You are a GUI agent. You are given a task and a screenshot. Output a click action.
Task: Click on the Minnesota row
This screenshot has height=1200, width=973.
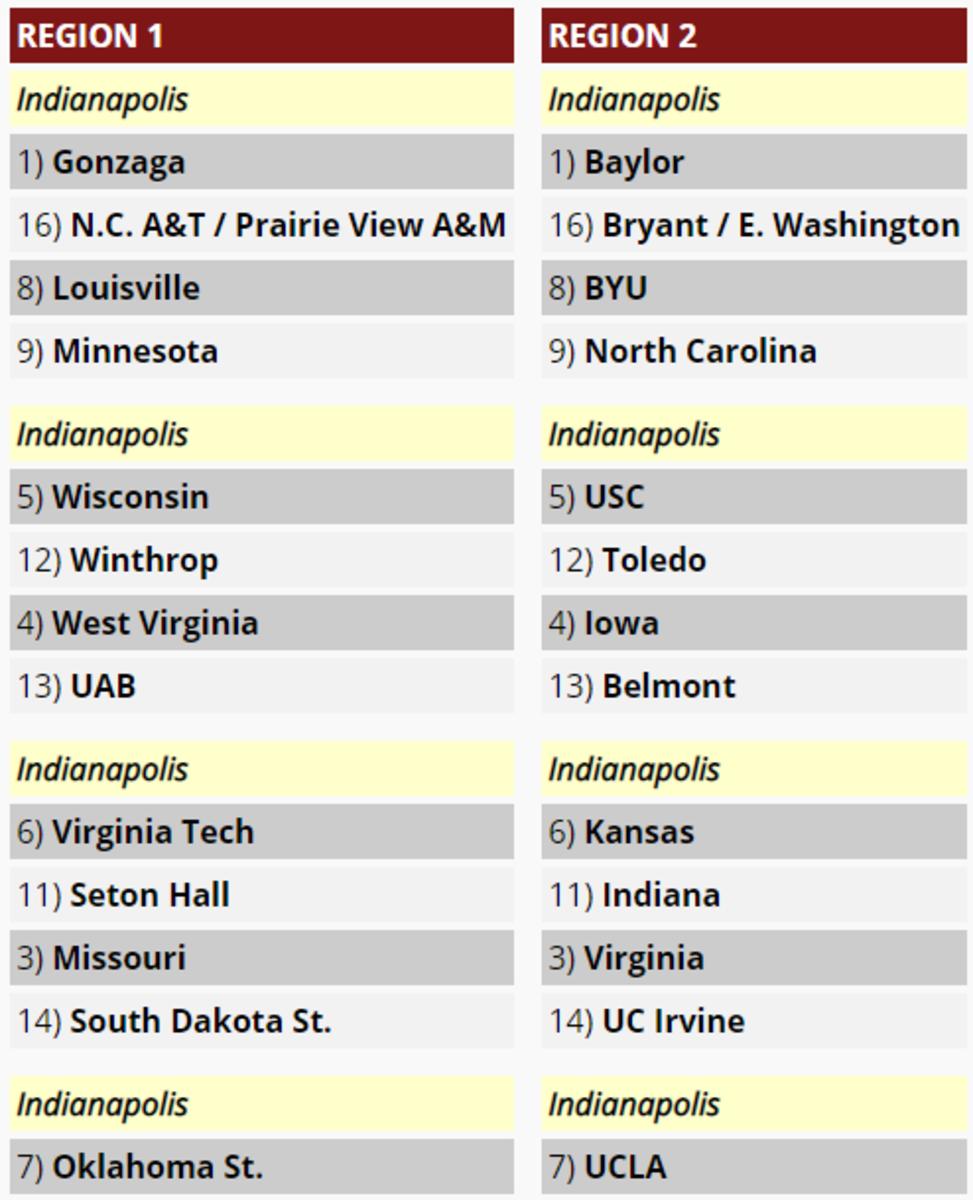click(x=262, y=351)
